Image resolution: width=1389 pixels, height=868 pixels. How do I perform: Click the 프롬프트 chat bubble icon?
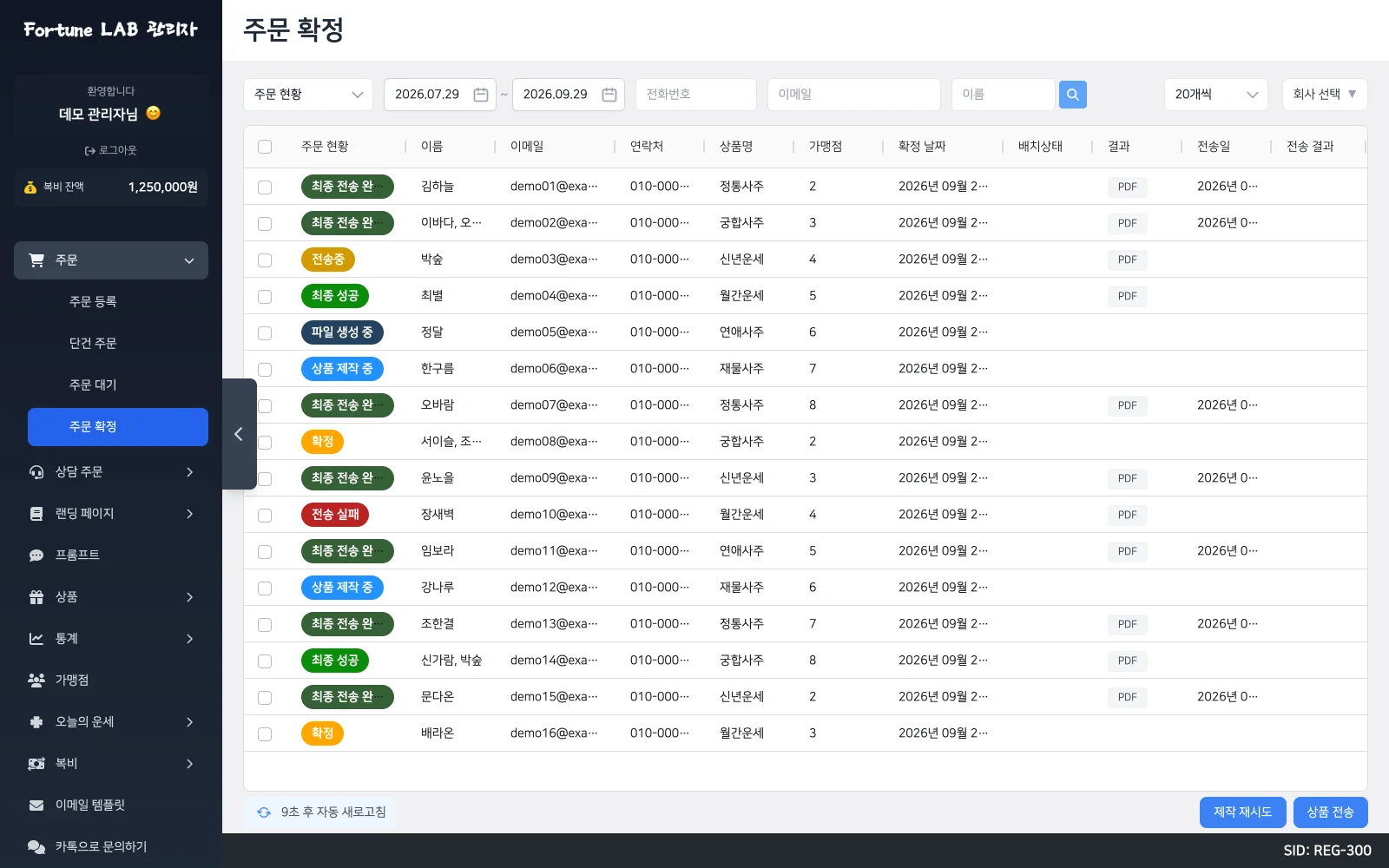click(x=36, y=556)
